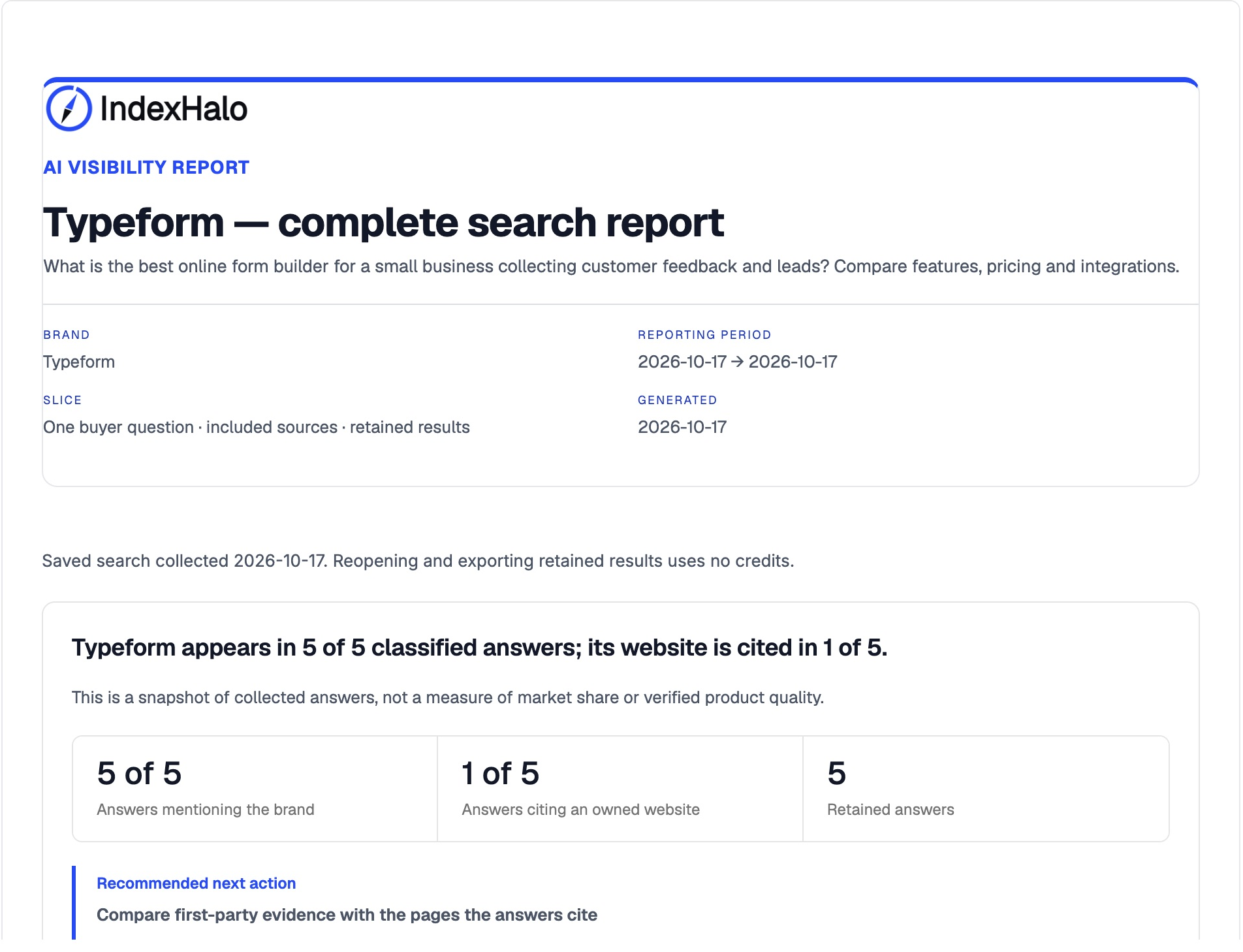Click the '5' retained answers number
The width and height of the screenshot is (1243, 952).
tap(837, 773)
